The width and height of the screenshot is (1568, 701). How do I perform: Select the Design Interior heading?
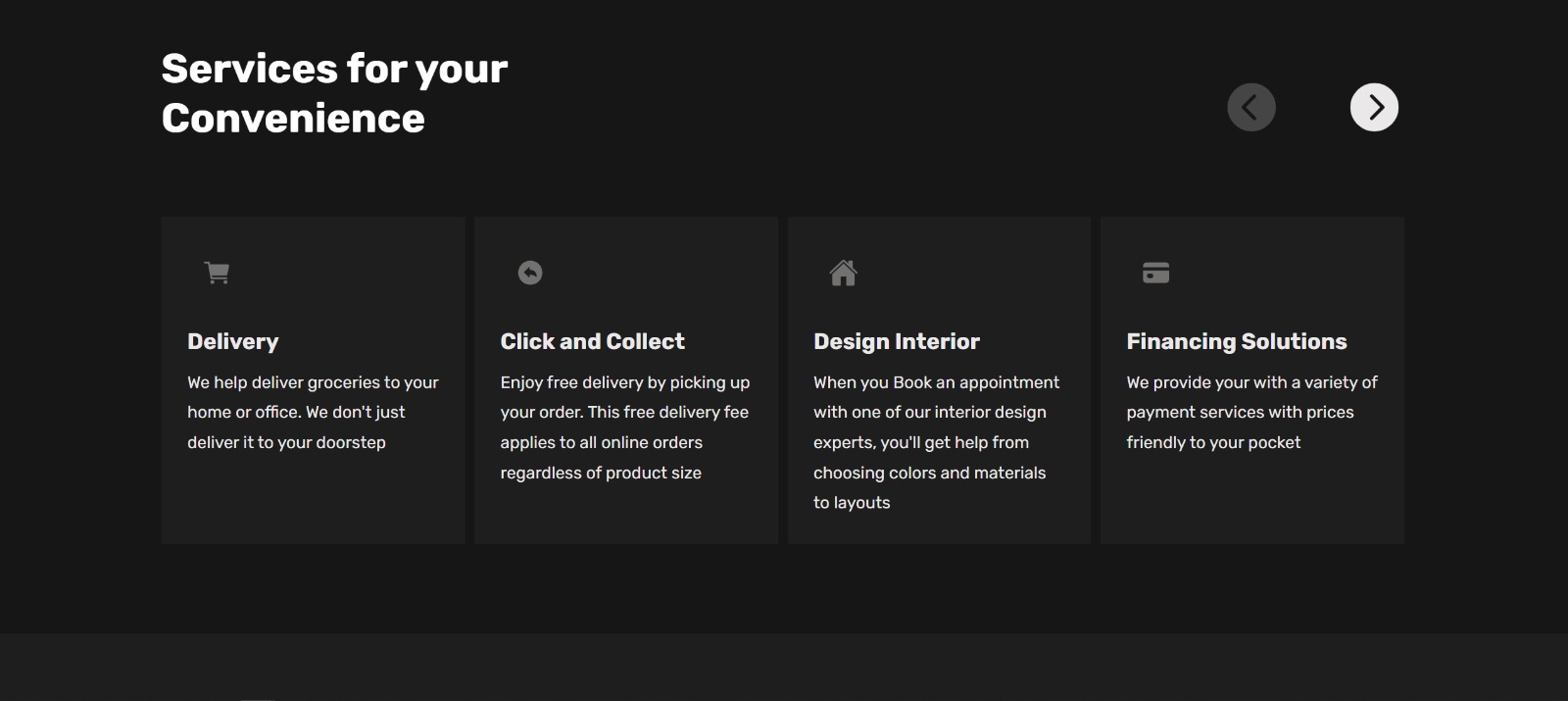(896, 341)
